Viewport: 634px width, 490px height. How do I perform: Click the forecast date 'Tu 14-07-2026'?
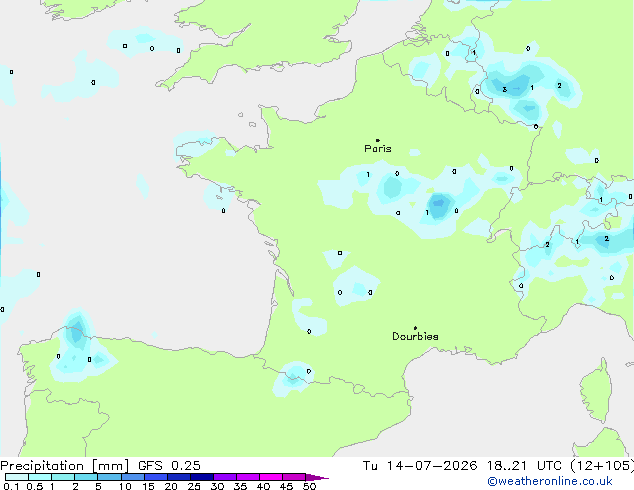pyautogui.click(x=420, y=466)
